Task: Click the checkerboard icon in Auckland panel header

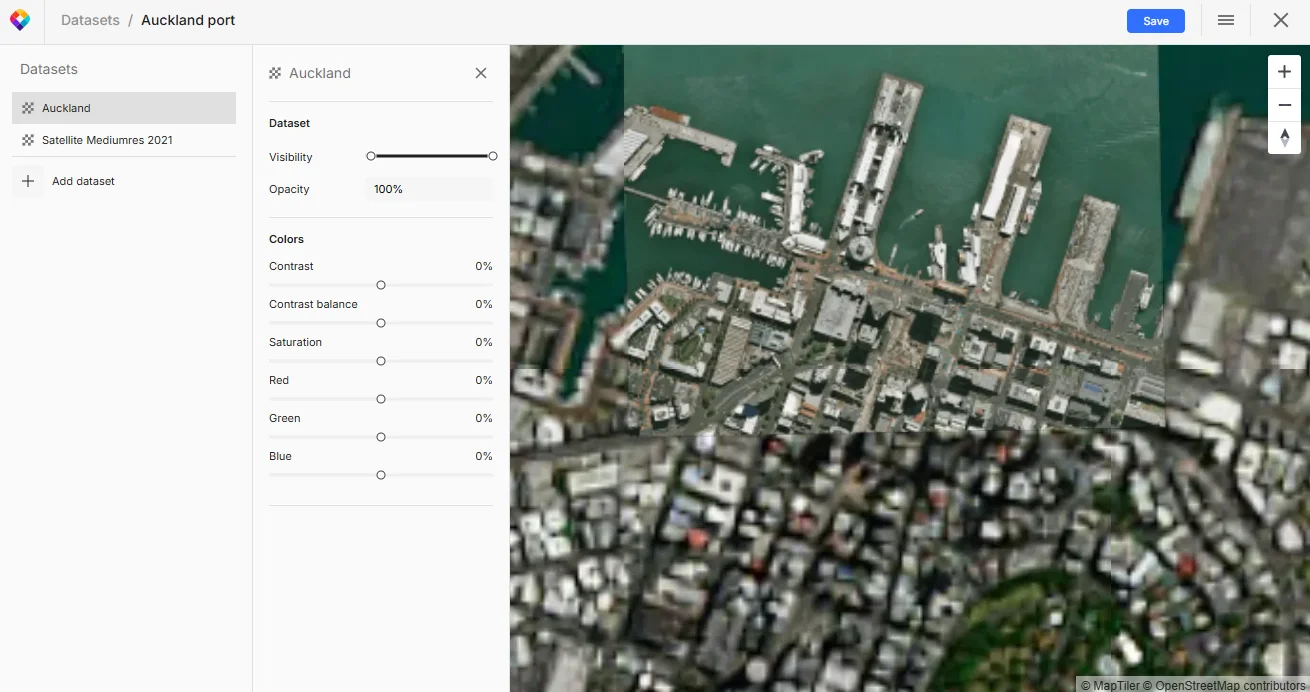Action: [275, 73]
